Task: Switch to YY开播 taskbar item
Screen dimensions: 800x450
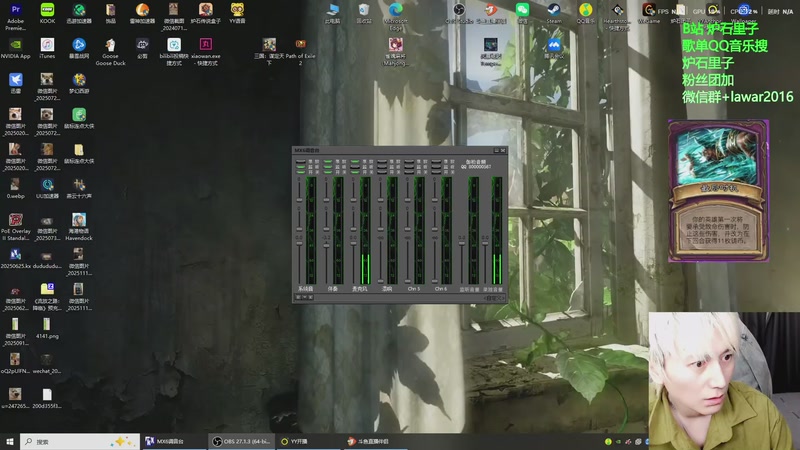Action: pyautogui.click(x=308, y=441)
